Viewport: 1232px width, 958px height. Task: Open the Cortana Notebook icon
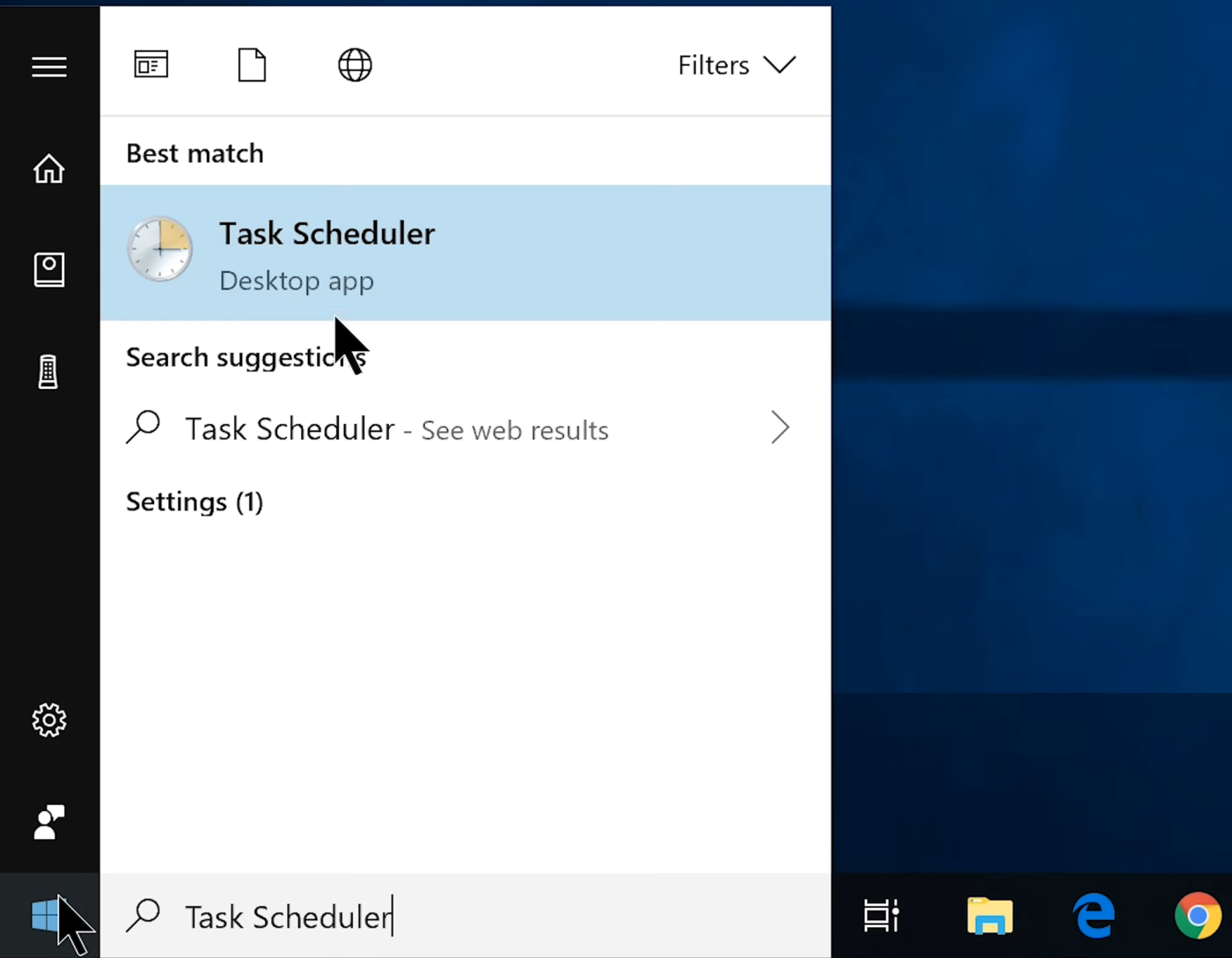tap(48, 269)
